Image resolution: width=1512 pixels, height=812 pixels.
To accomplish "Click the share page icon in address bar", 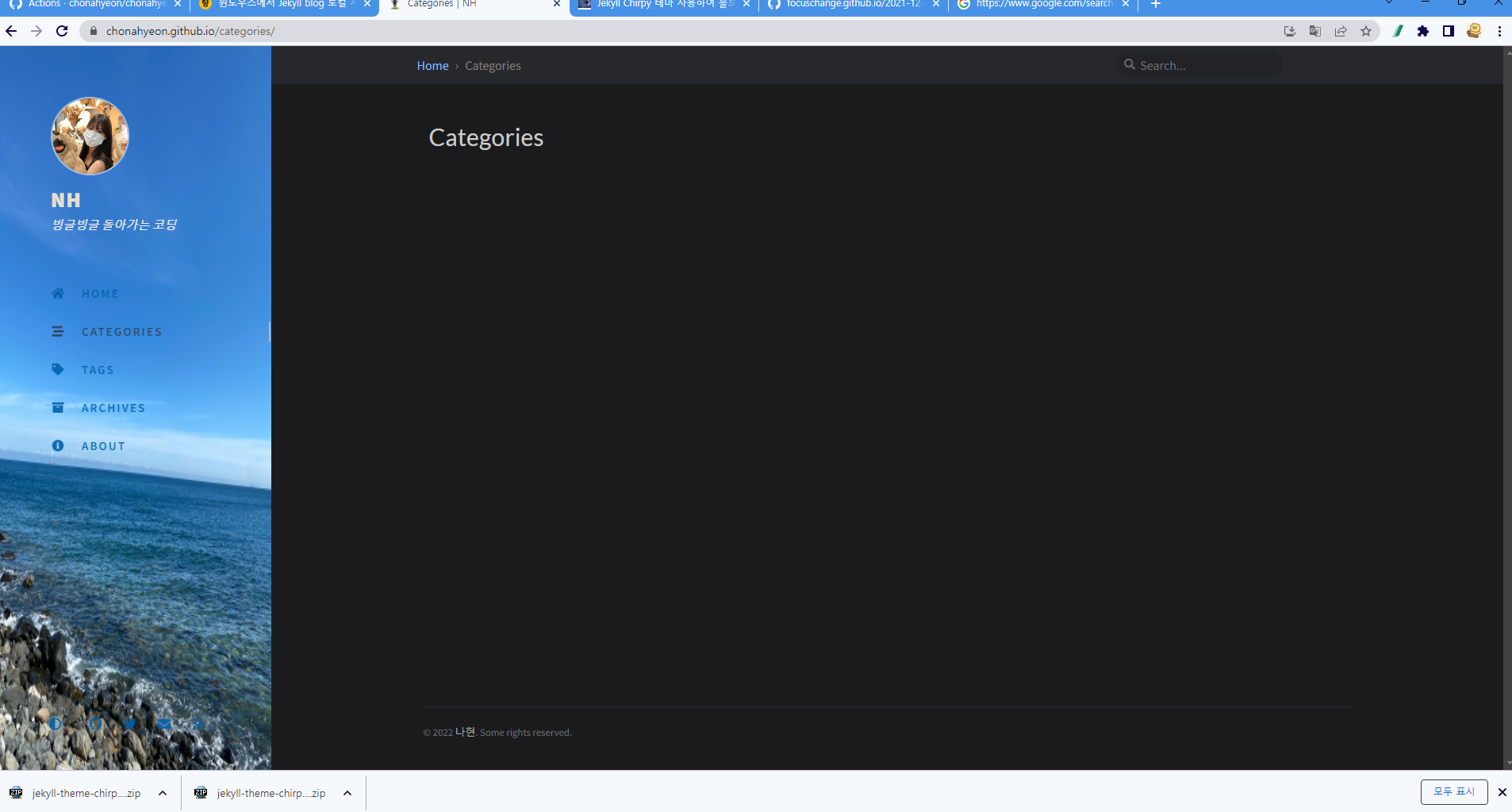I will pyautogui.click(x=1341, y=31).
